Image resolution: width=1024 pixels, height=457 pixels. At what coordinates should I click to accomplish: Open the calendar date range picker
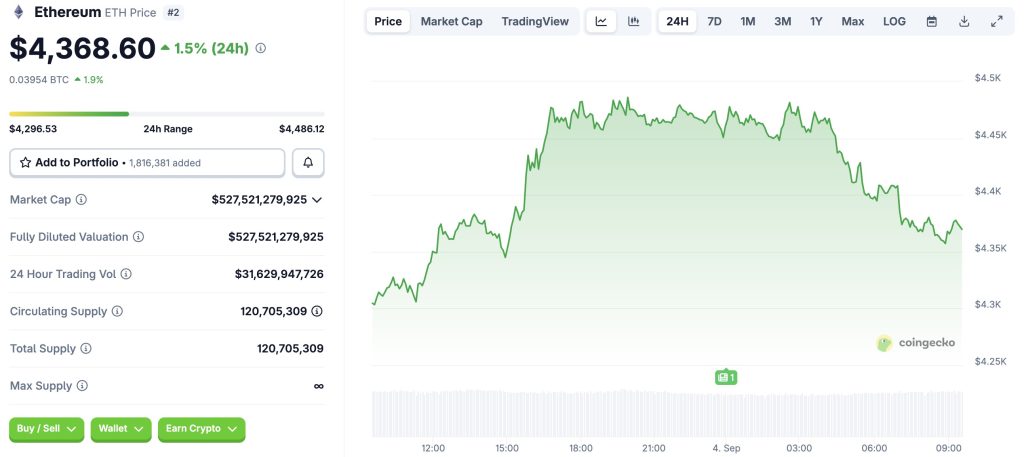(x=932, y=21)
